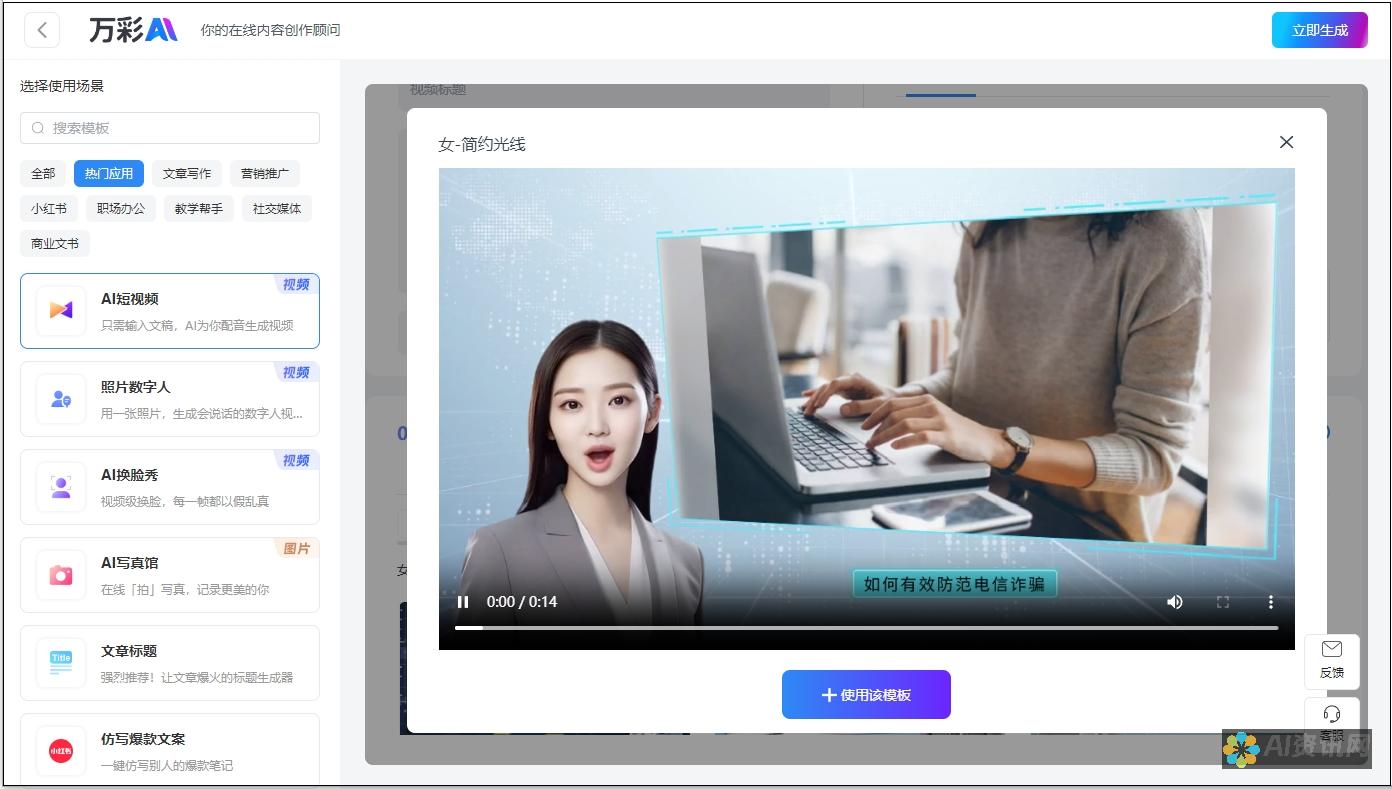Open the 仿写爆款文案 title text
This screenshot has width=1392, height=789.
143,739
